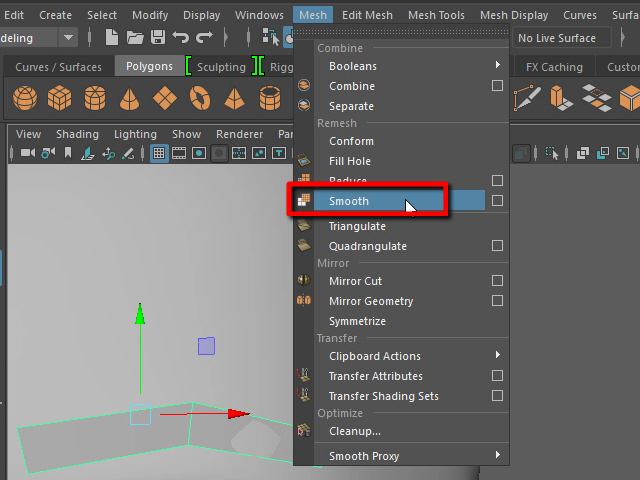Toggle the viewport grid display icon

pyautogui.click(x=159, y=153)
